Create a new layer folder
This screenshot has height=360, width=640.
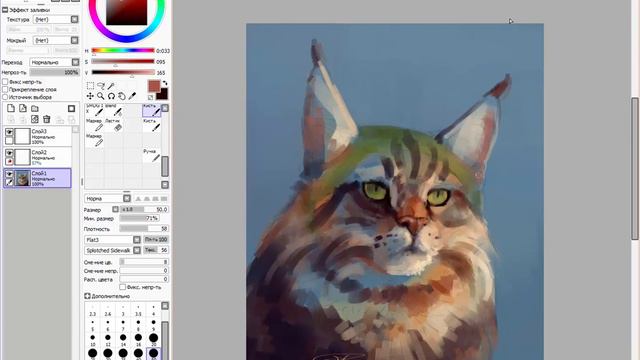35,108
